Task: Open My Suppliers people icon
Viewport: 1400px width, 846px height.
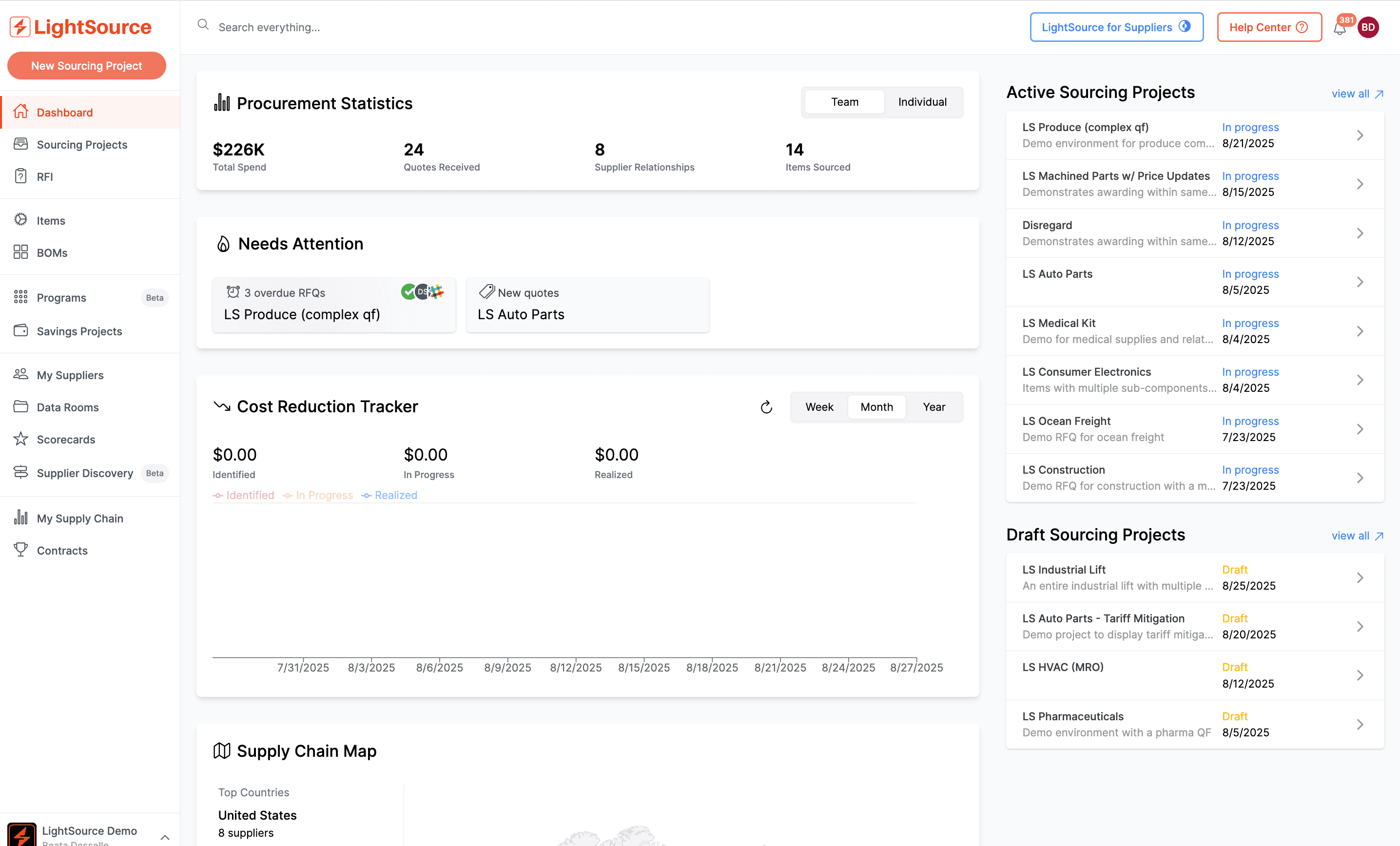Action: pos(20,374)
